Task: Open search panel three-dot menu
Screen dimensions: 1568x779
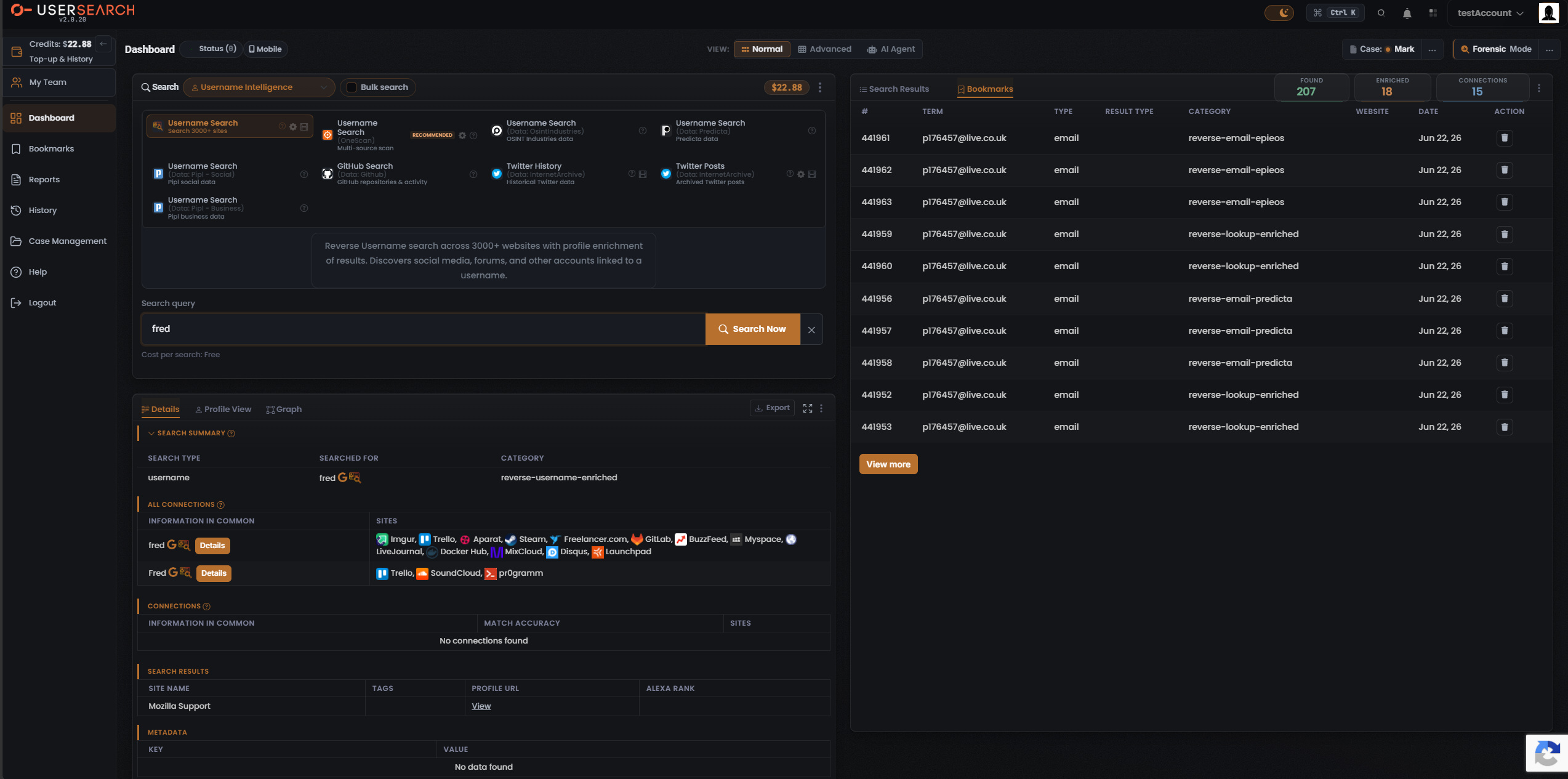Action: pos(820,87)
